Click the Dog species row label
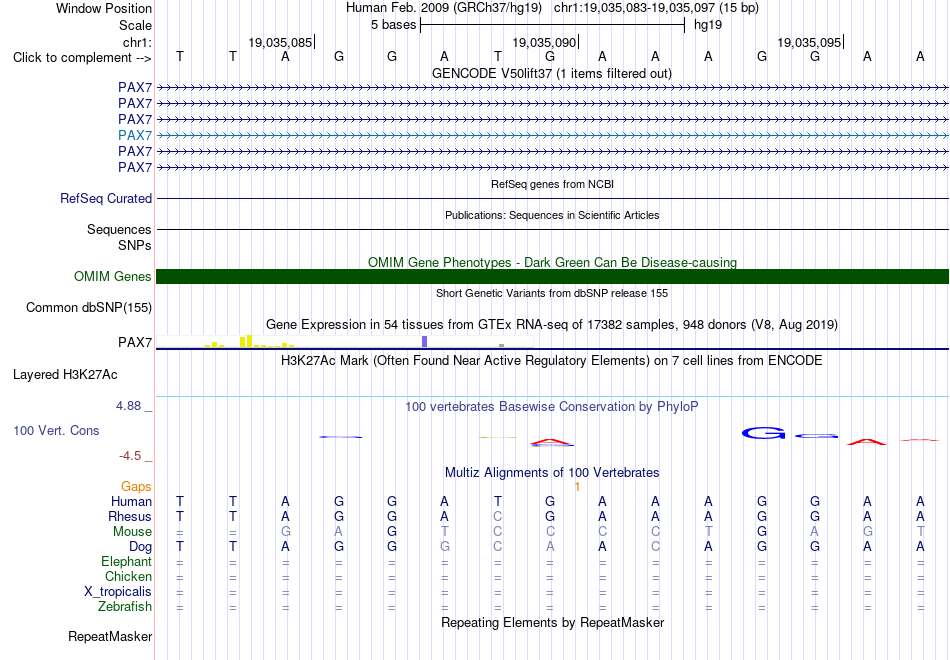950x660 pixels. pos(140,547)
